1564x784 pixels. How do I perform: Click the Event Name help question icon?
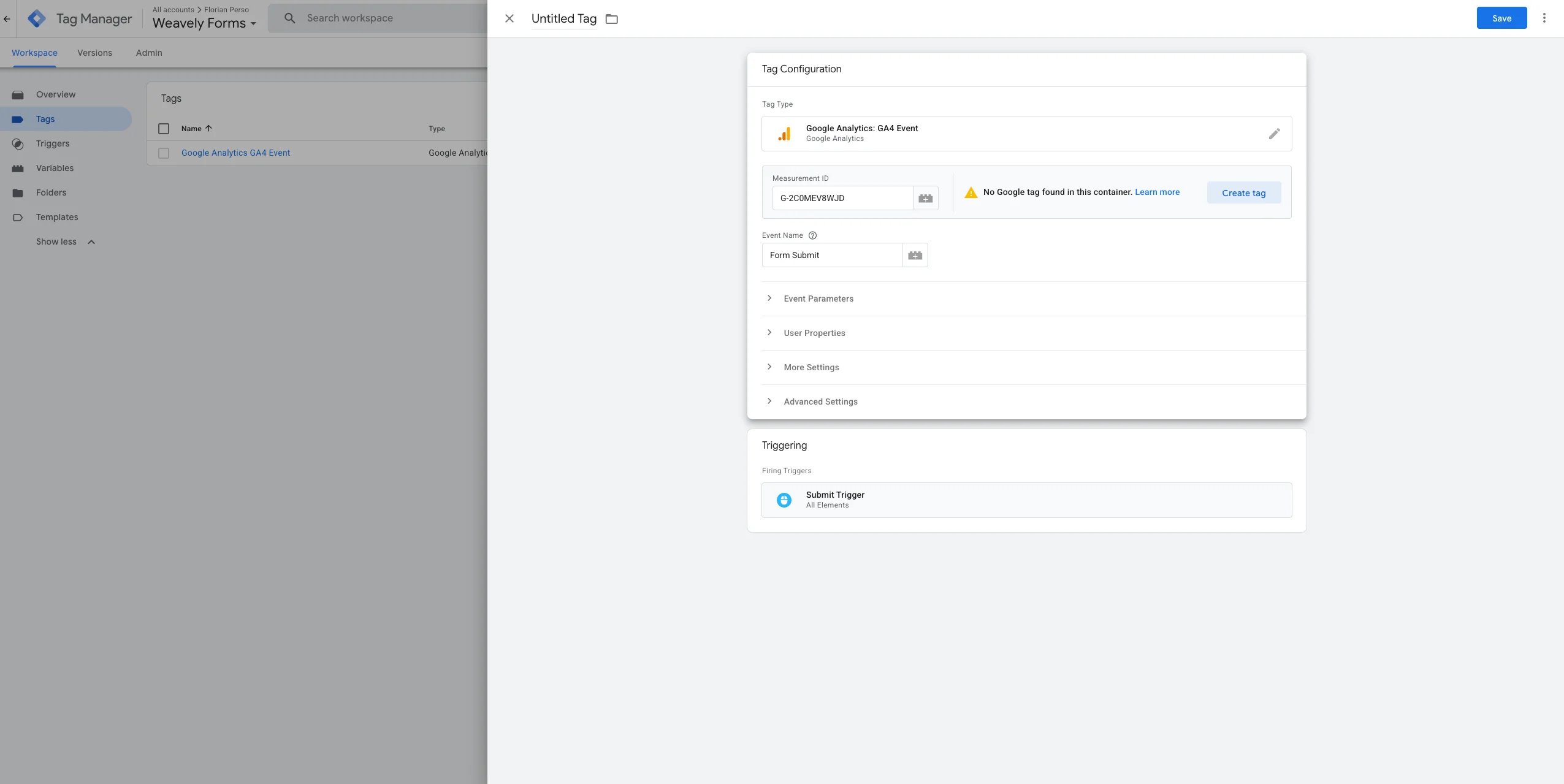coord(812,235)
